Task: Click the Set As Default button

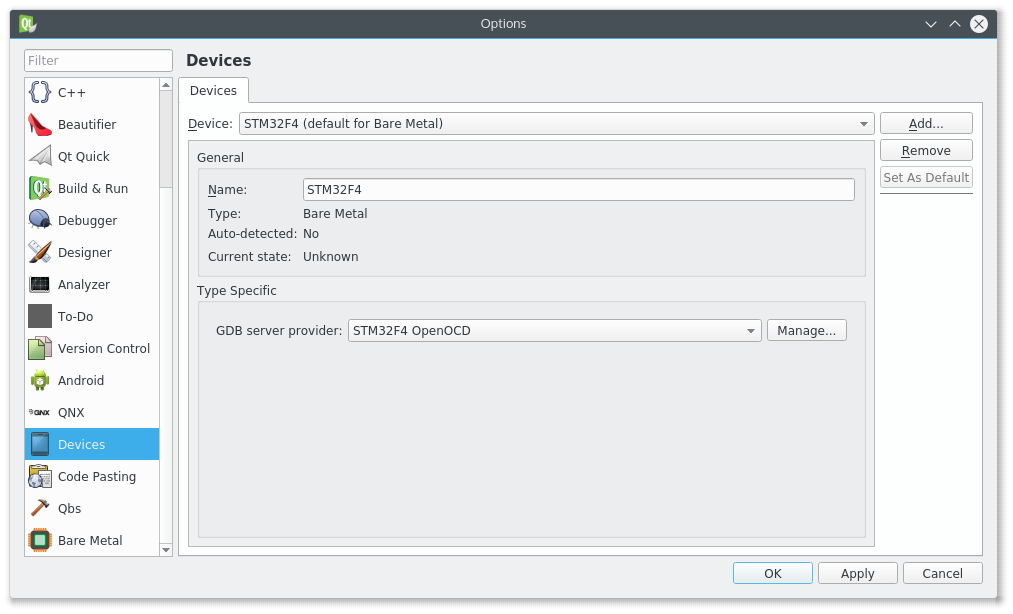Action: (x=926, y=177)
